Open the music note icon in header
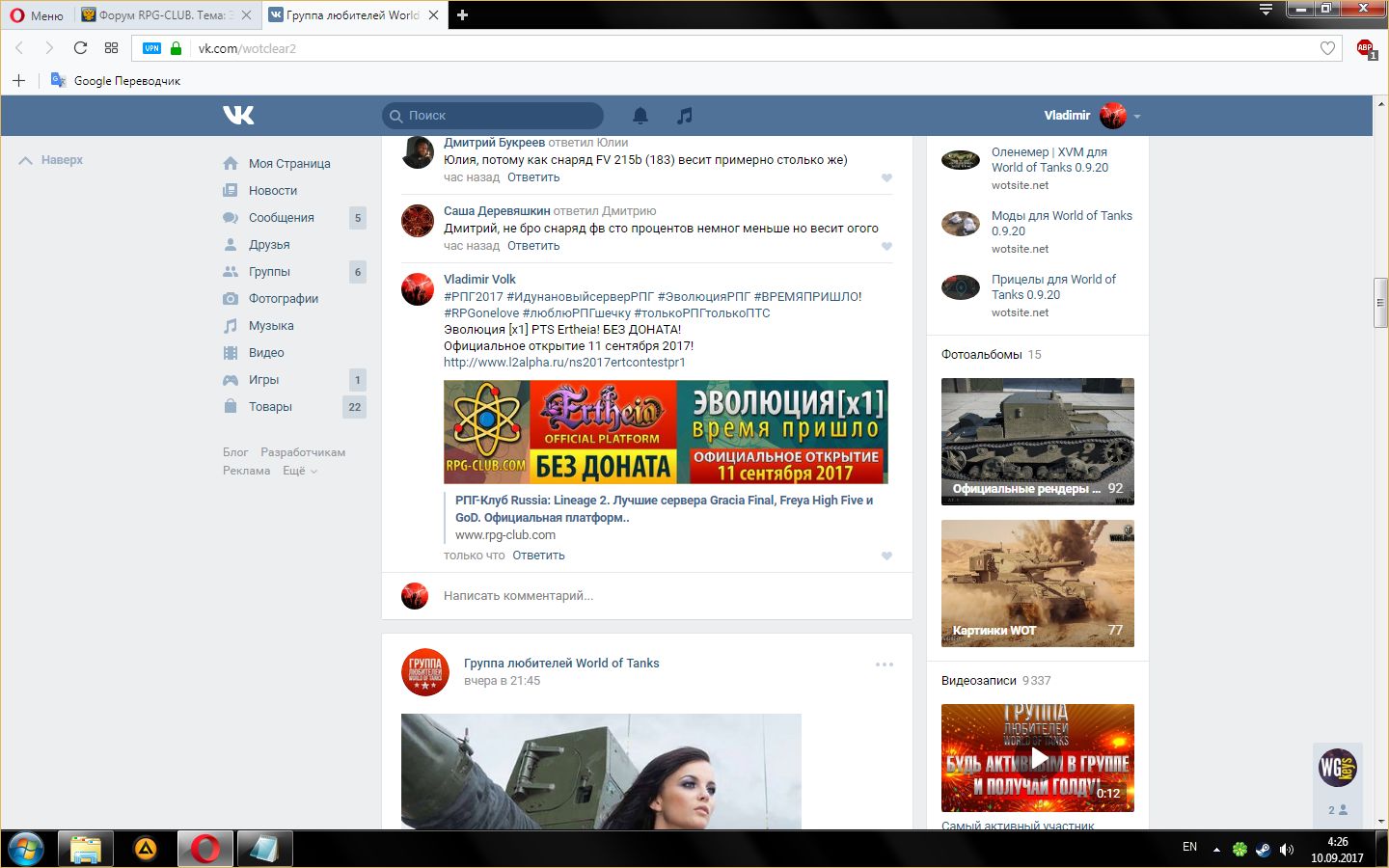 pyautogui.click(x=685, y=116)
